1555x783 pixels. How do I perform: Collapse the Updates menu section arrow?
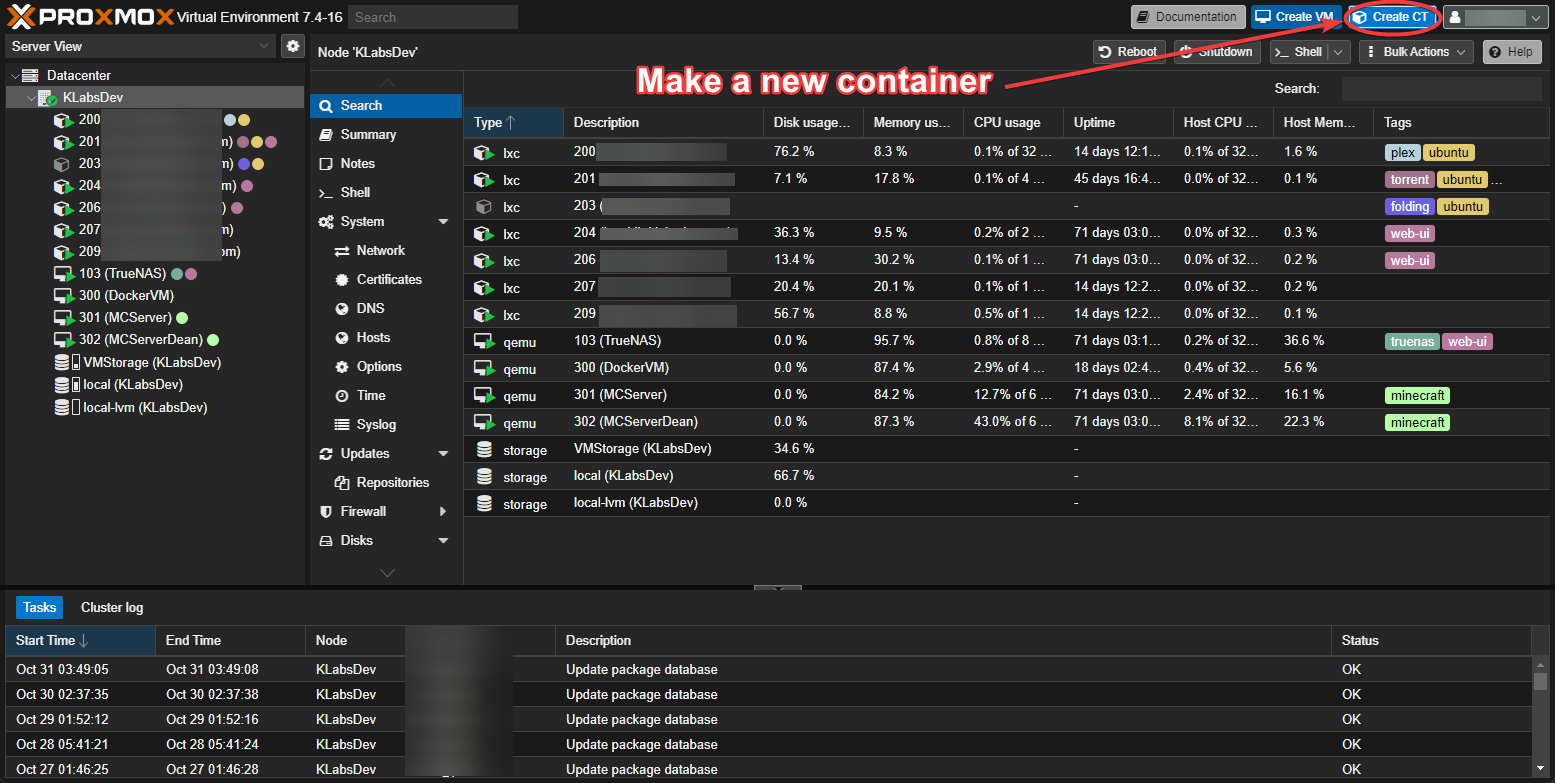pos(443,454)
